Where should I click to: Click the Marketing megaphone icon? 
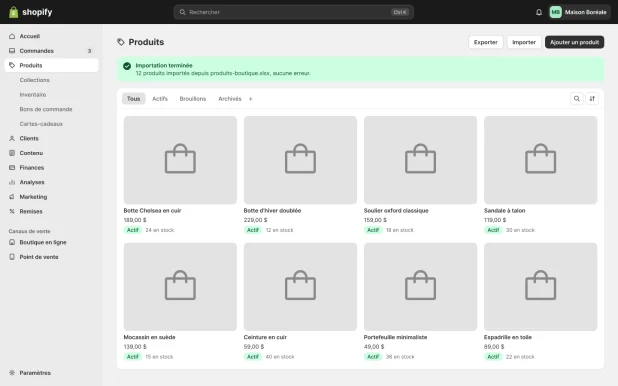pos(12,197)
